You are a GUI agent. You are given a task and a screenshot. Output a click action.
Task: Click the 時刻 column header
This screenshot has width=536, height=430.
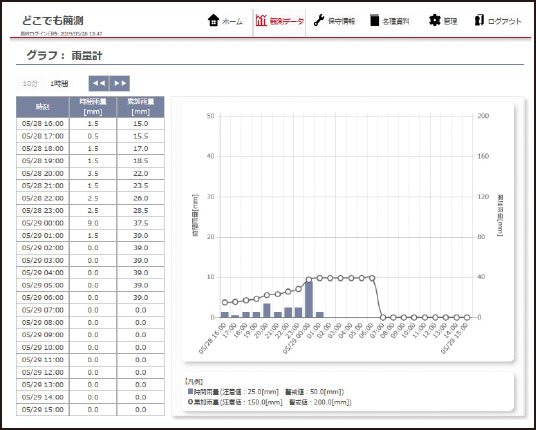43,107
